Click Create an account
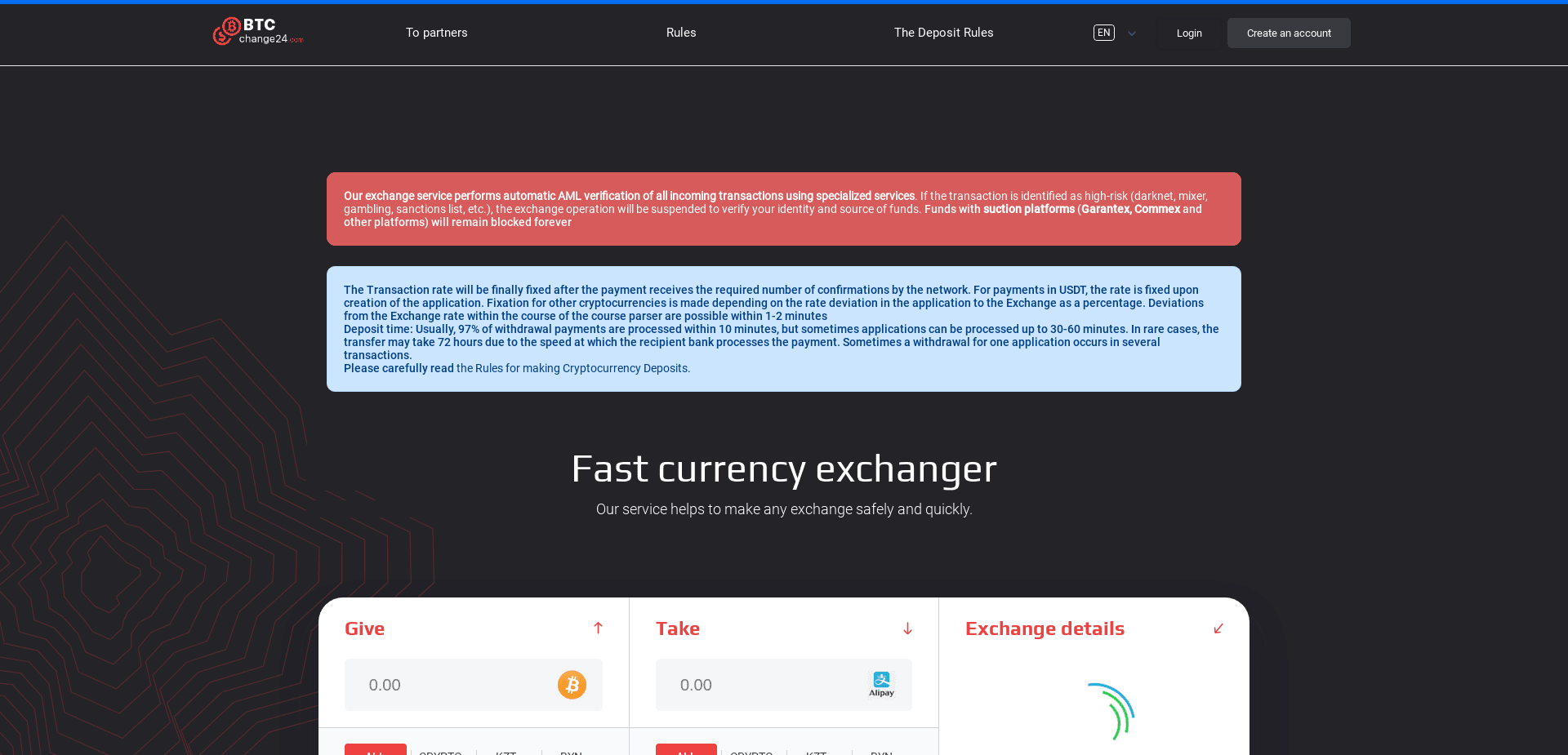The height and width of the screenshot is (755, 1568). pos(1288,33)
